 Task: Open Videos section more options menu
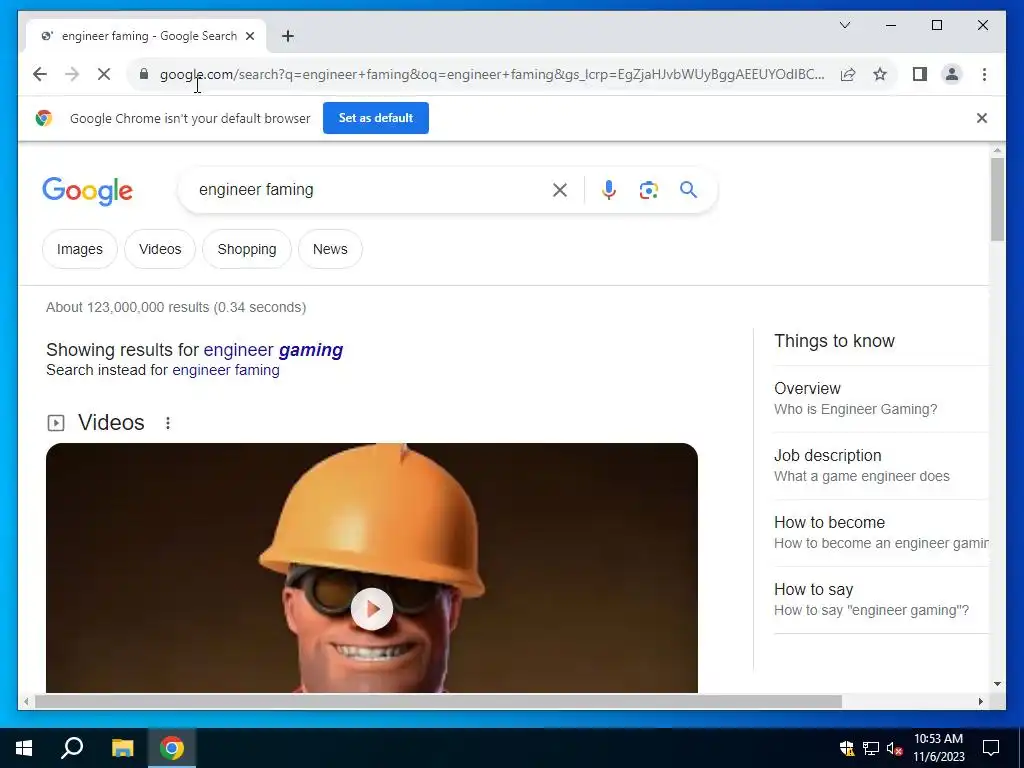click(x=168, y=423)
